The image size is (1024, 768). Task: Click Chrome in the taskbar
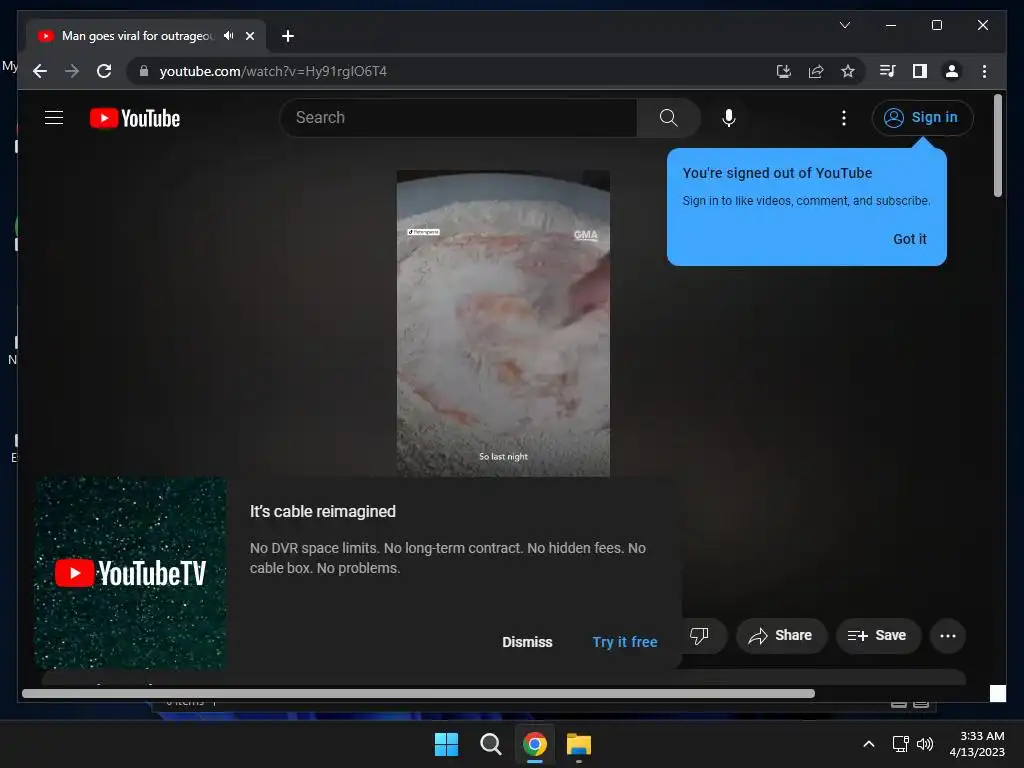[x=534, y=744]
